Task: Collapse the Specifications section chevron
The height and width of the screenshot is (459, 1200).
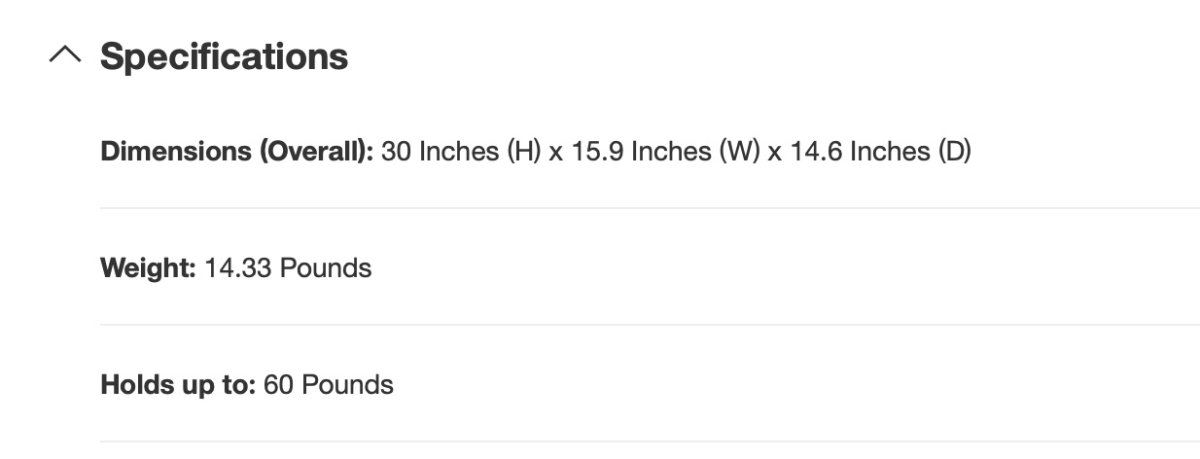Action: click(x=65, y=56)
